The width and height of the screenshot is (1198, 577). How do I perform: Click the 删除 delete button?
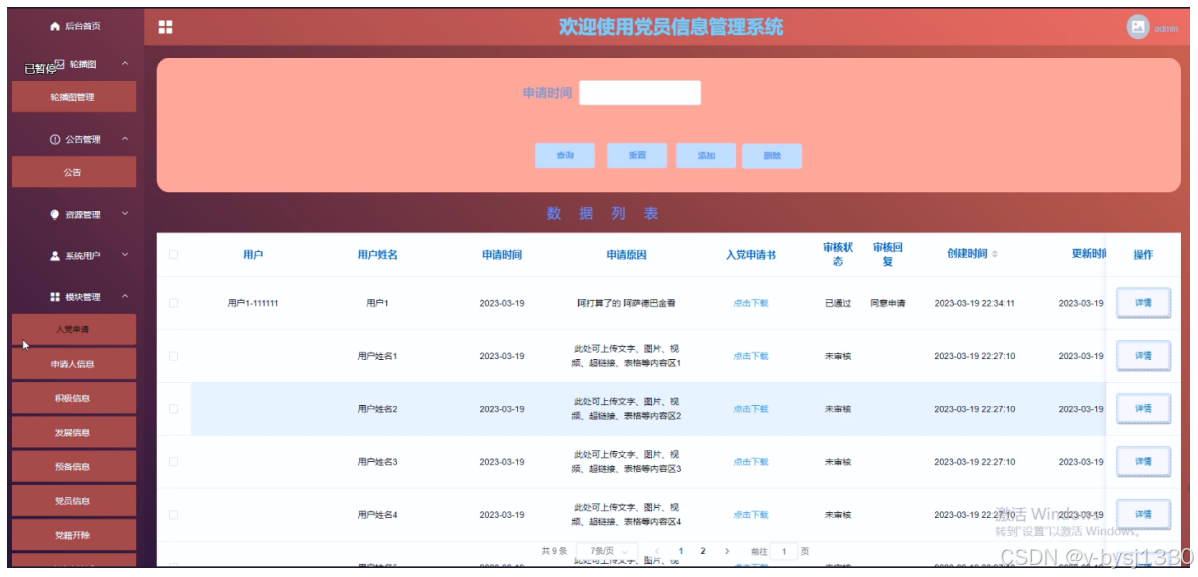pos(772,155)
